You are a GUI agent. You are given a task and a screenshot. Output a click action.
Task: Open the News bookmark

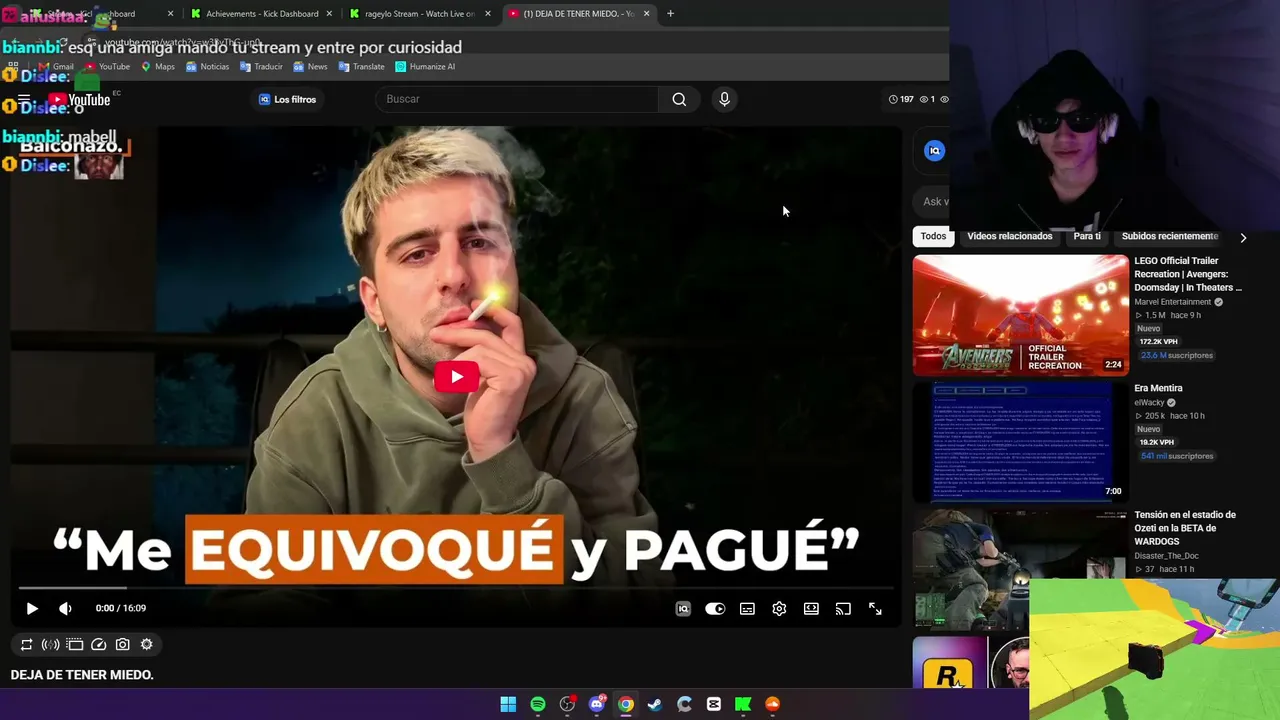tap(310, 67)
